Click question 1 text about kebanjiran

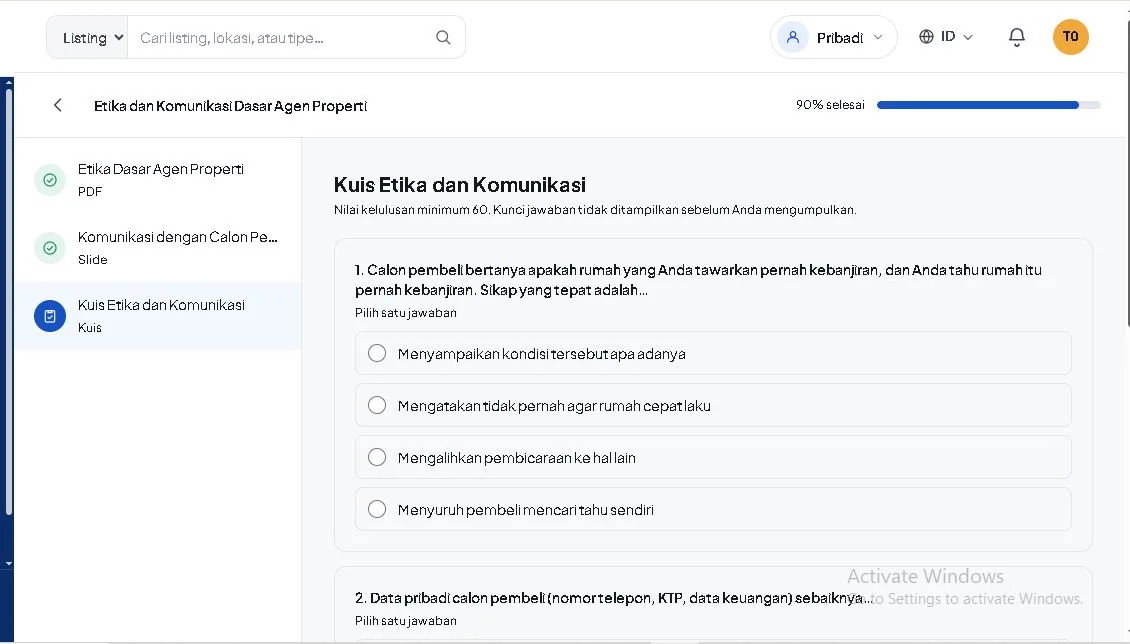coord(698,279)
